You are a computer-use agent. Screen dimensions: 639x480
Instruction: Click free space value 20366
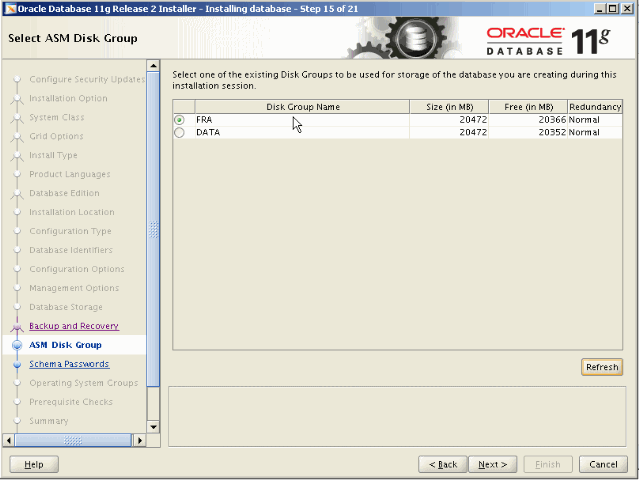[x=552, y=120]
